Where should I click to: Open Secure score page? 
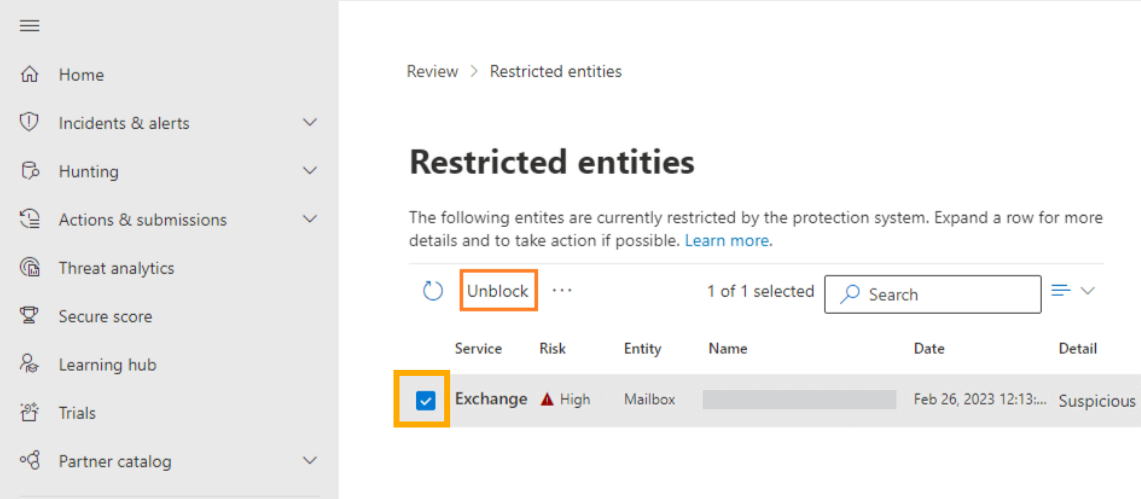[106, 316]
